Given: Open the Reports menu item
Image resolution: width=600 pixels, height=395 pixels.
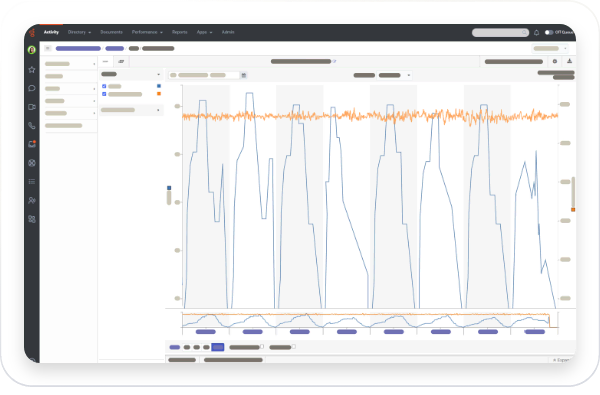Looking at the screenshot, I should coord(179,32).
